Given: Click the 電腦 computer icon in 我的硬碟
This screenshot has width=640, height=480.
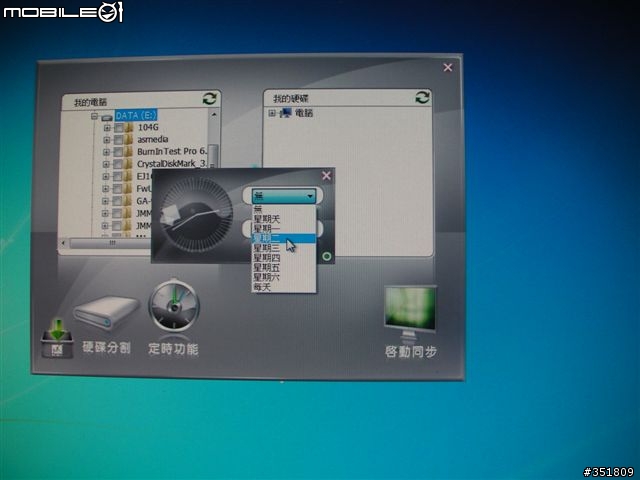Looking at the screenshot, I should 286,113.
